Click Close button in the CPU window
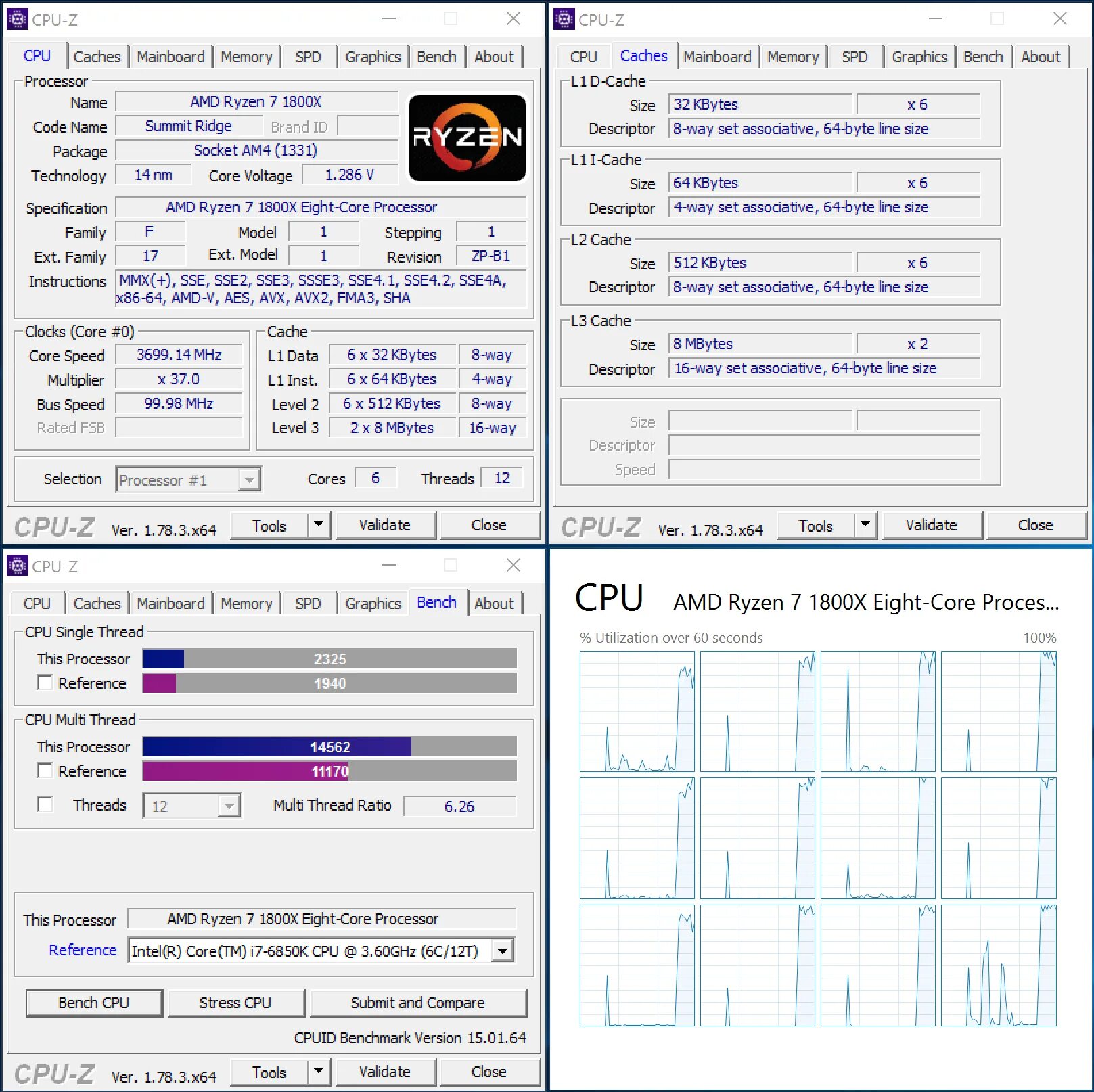The width and height of the screenshot is (1094, 1092). 489,525
